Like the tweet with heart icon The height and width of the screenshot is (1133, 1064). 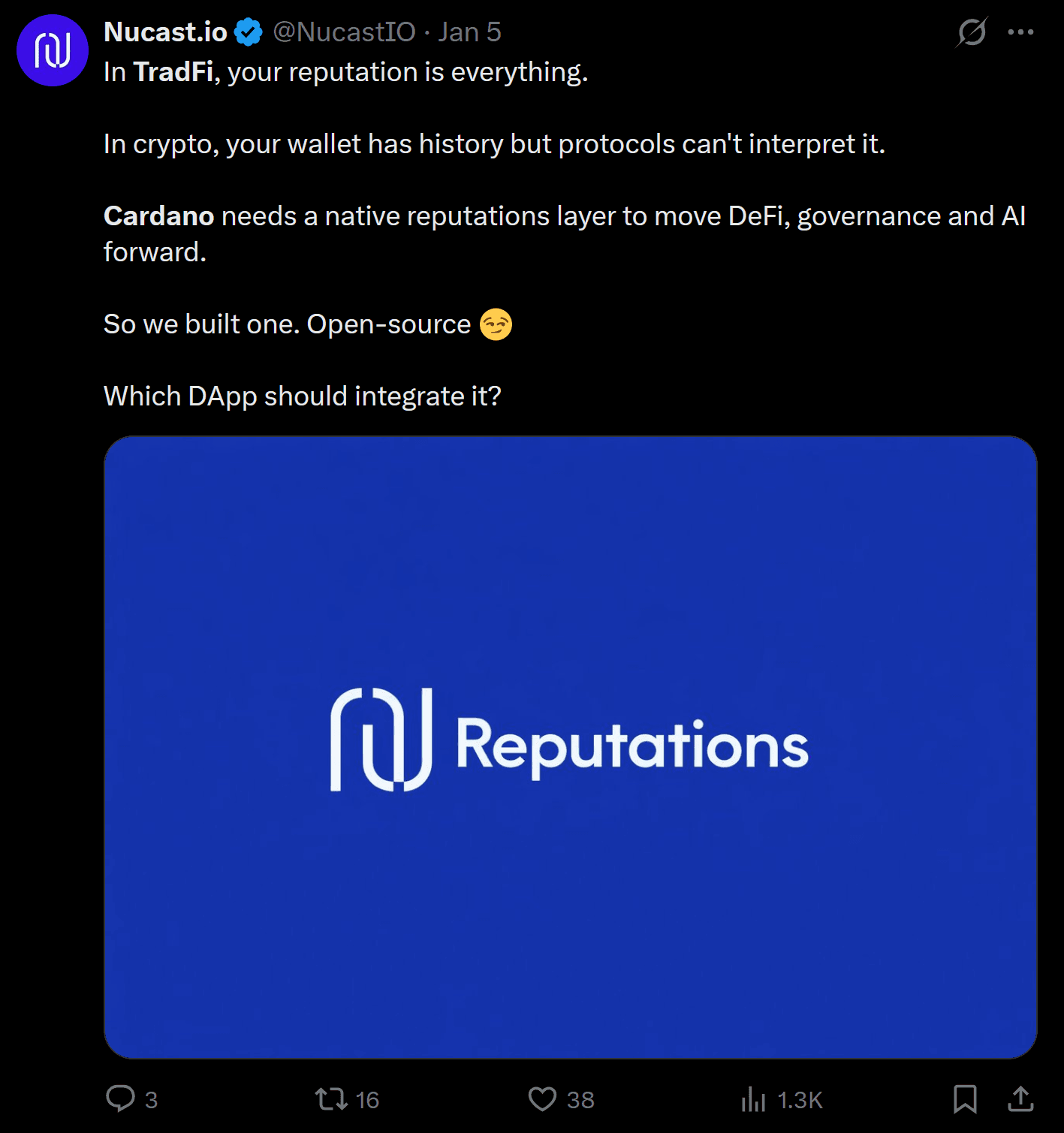(x=542, y=1099)
